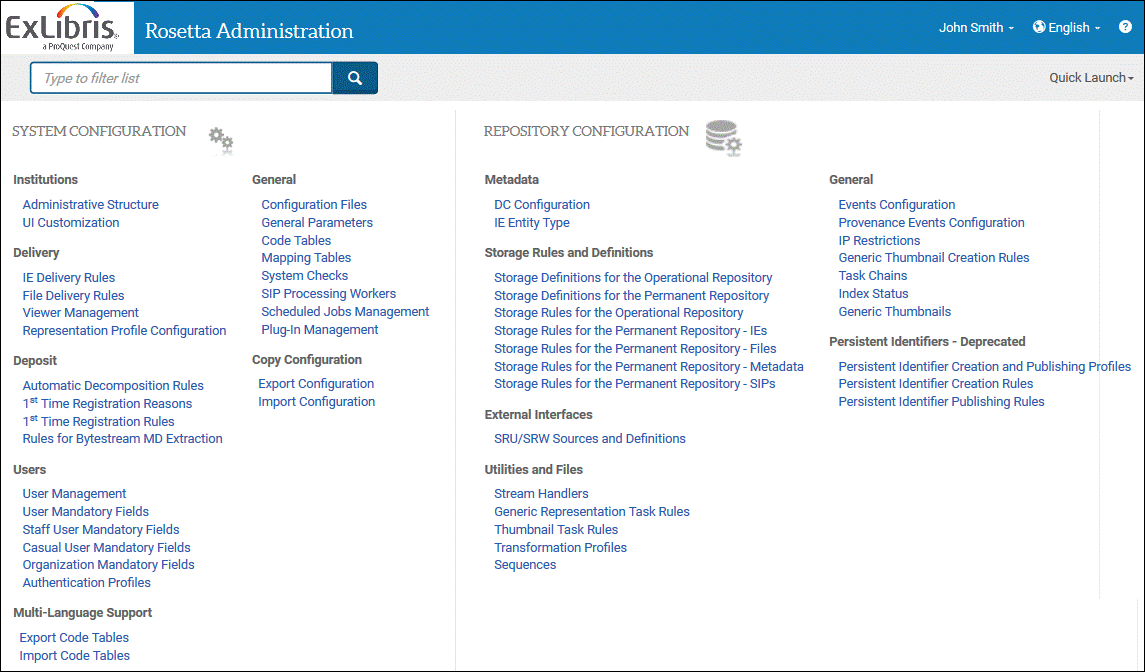1145x672 pixels.
Task: Open Export Code Tables
Action: (x=74, y=638)
